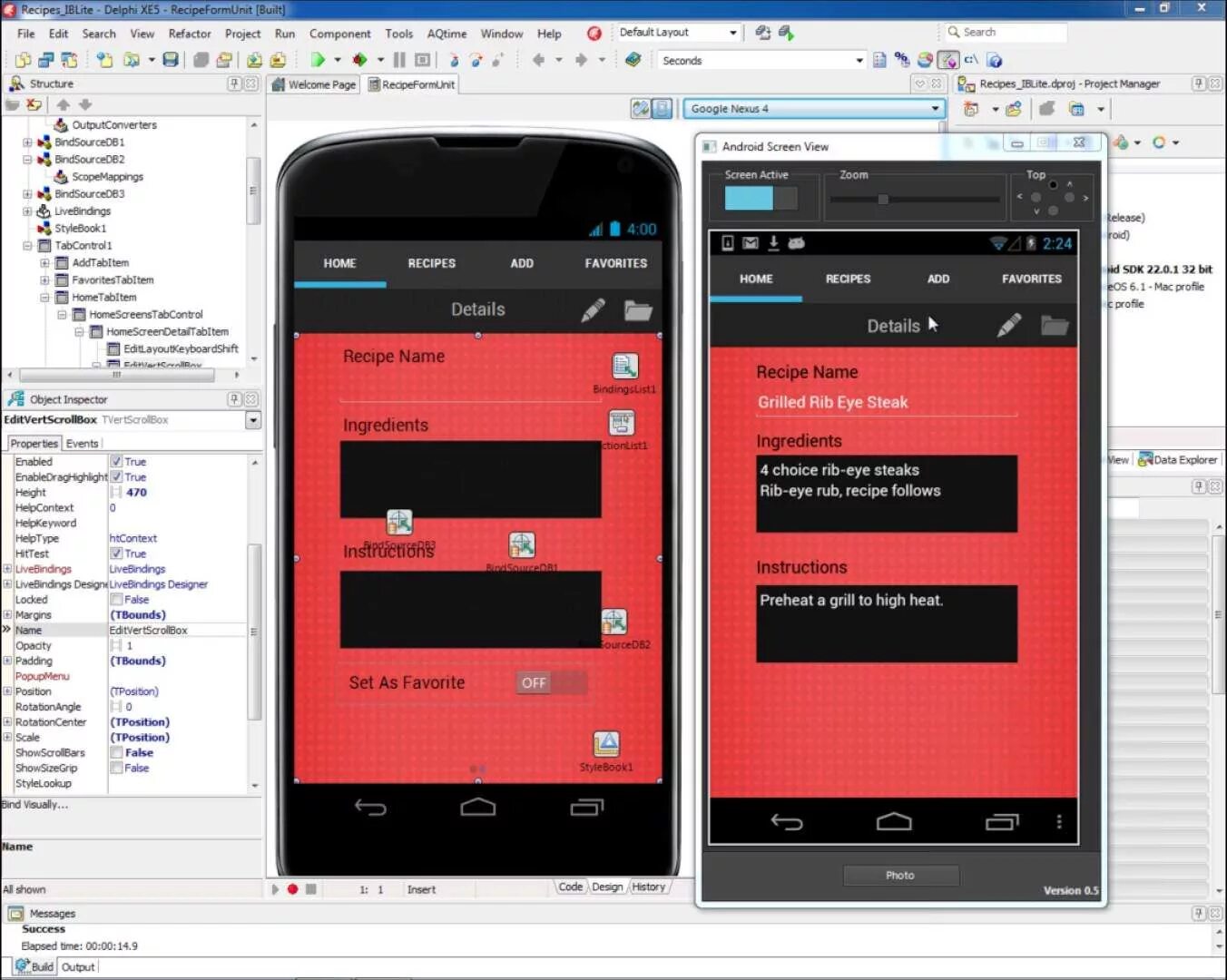Toggle the HitTest property checkbox
The image size is (1227, 980).
click(116, 554)
